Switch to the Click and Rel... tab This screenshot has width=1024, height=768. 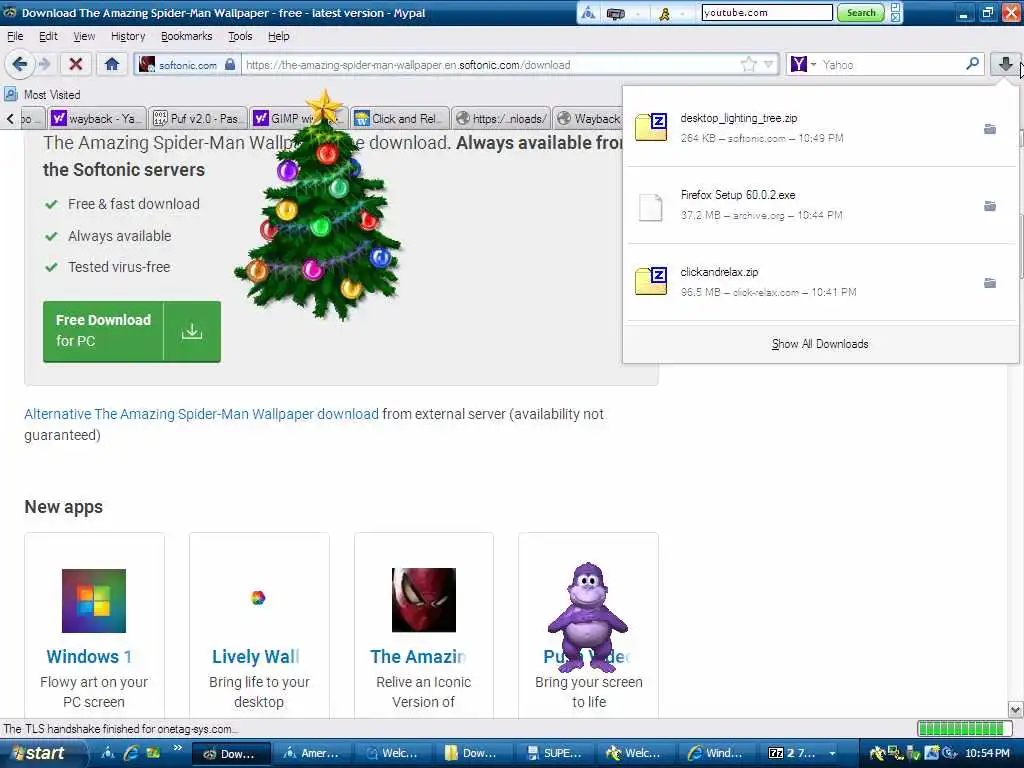[400, 118]
